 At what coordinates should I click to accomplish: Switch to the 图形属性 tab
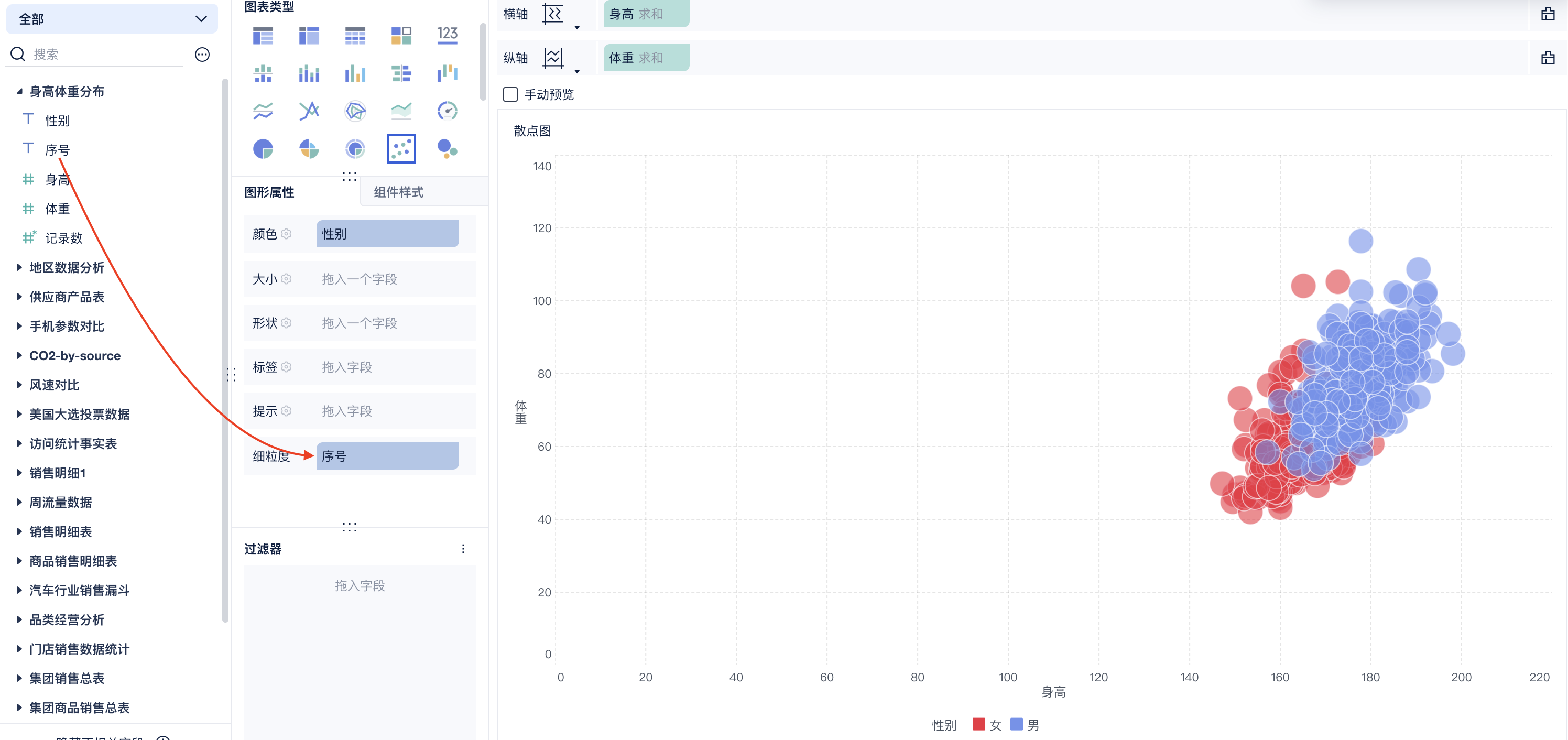point(269,192)
